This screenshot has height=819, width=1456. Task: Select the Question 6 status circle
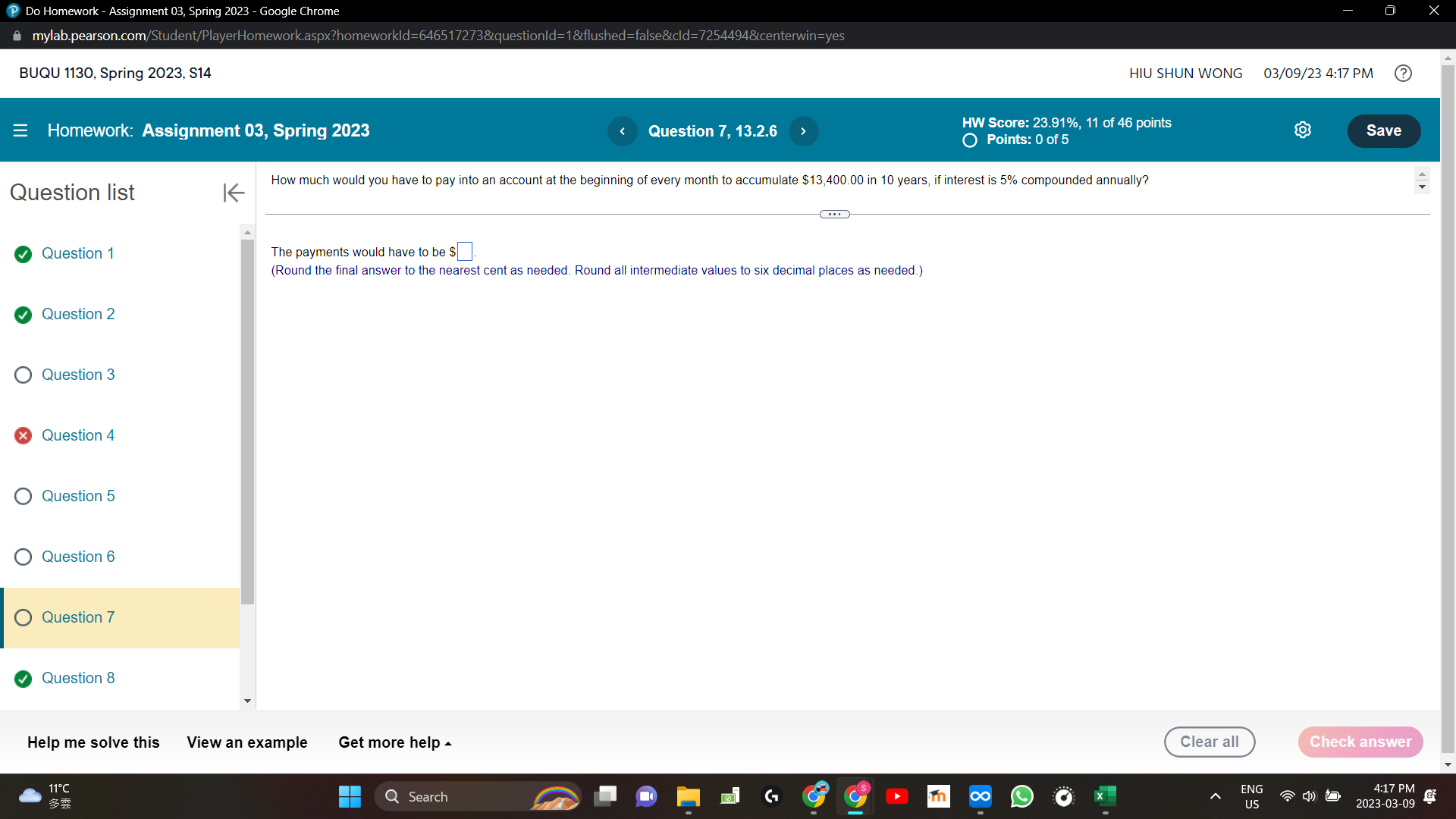pyautogui.click(x=23, y=557)
